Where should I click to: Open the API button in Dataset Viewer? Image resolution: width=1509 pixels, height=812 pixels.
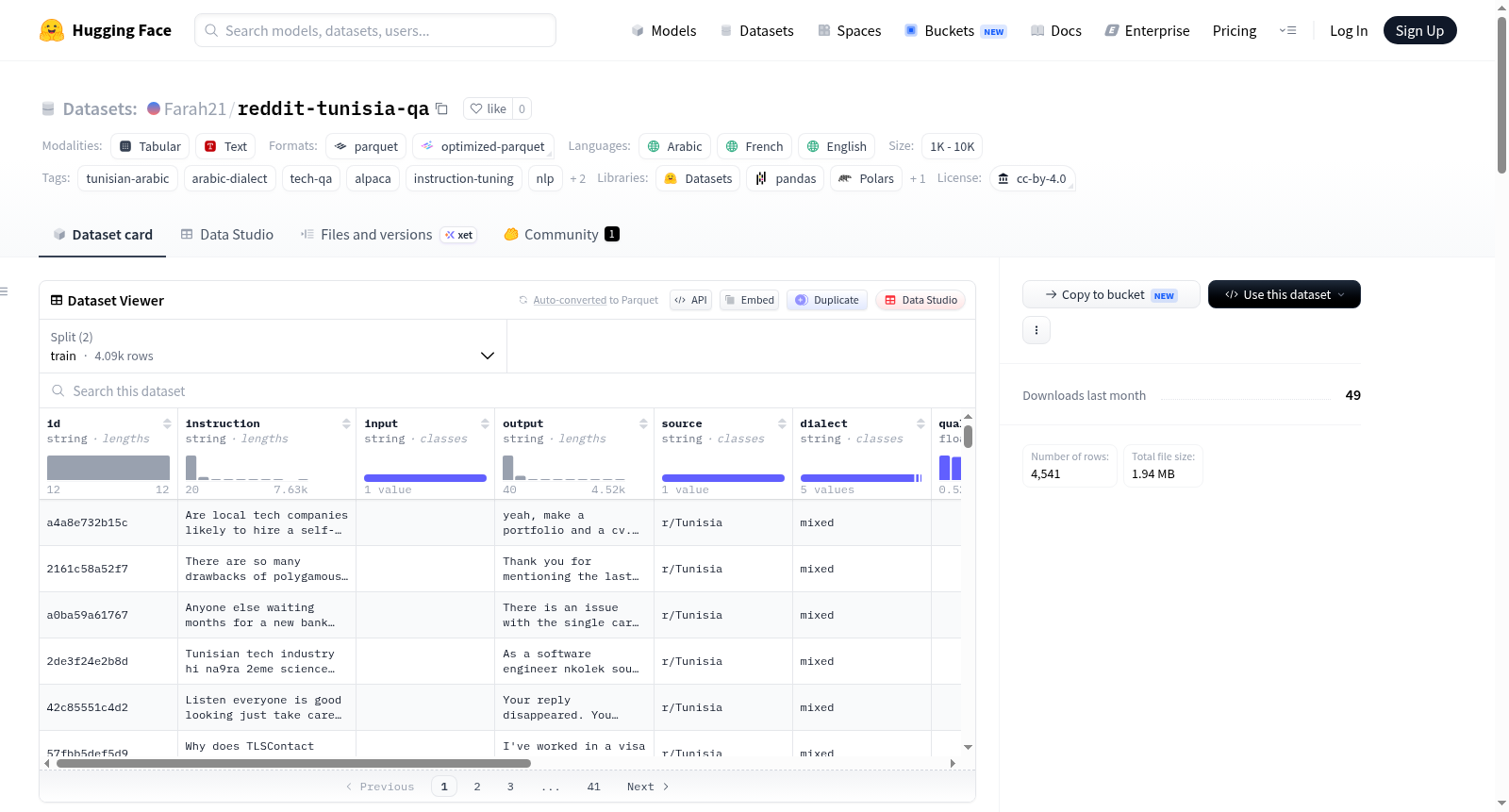pyautogui.click(x=690, y=301)
